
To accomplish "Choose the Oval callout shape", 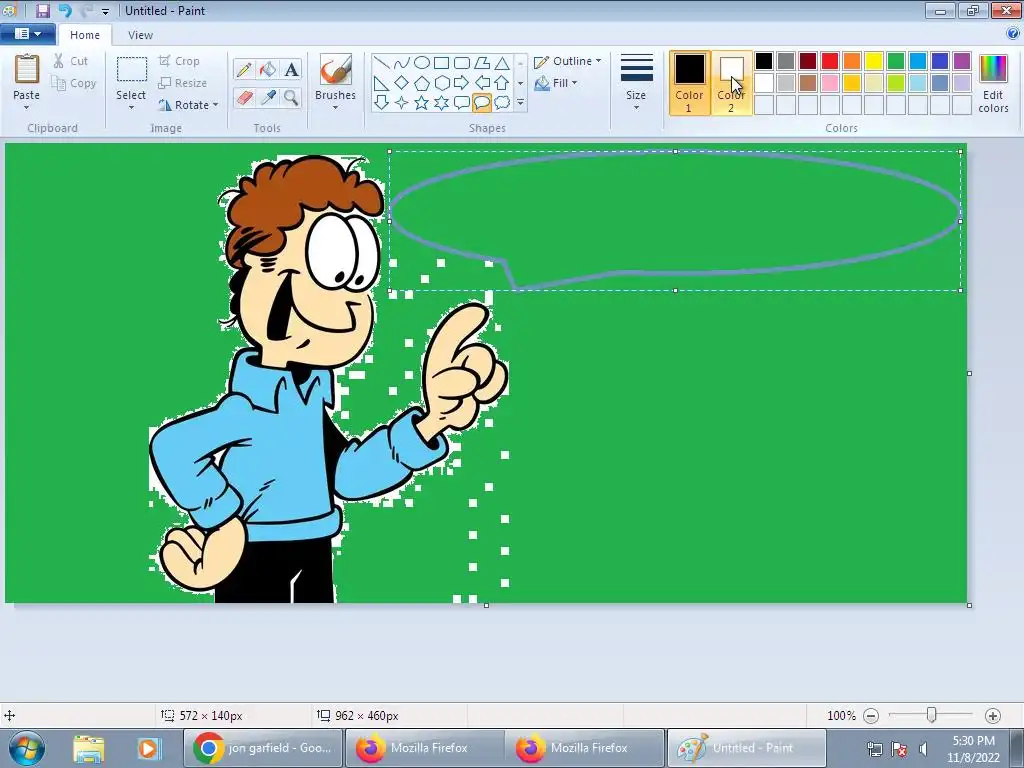I will (482, 103).
